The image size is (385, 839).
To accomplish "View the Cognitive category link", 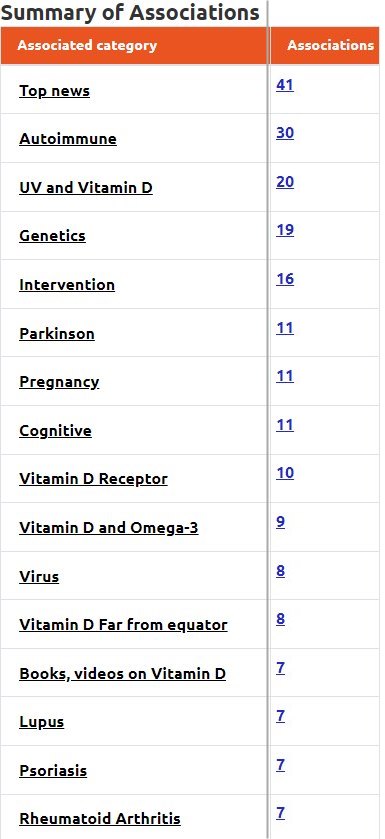I will [x=56, y=431].
